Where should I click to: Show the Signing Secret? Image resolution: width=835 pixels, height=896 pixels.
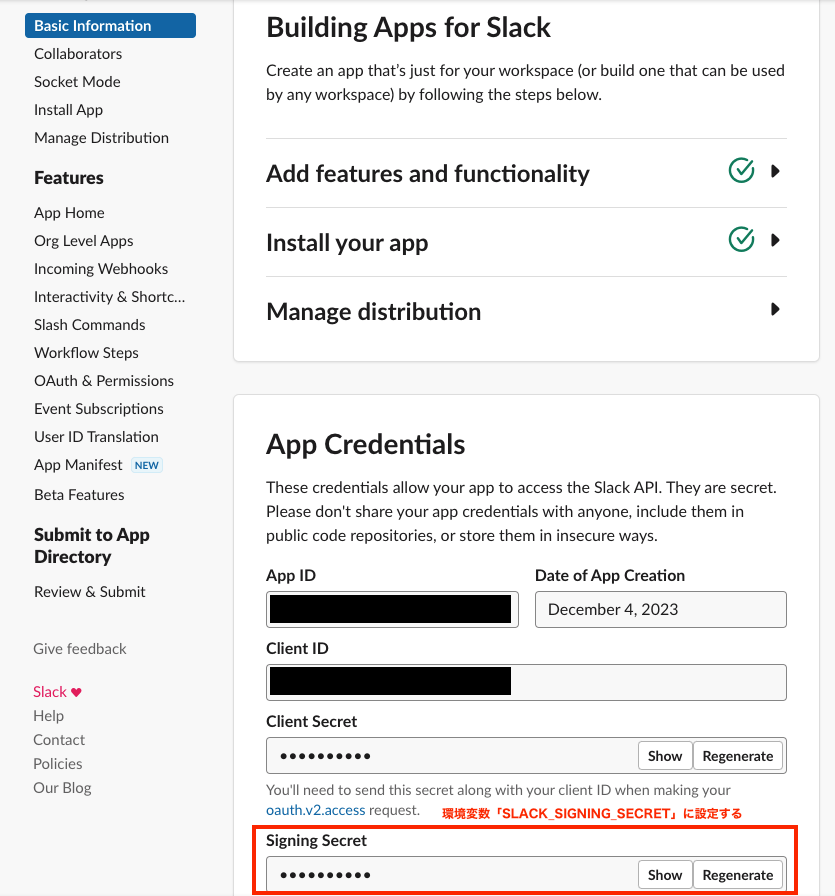coord(665,875)
